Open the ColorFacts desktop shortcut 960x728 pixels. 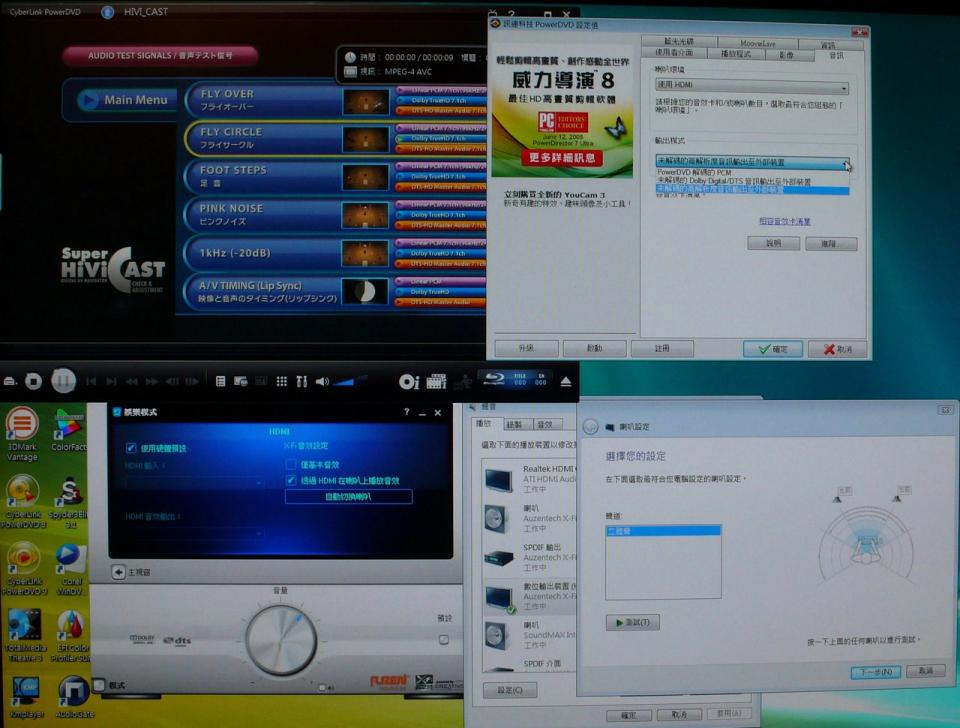(x=69, y=427)
